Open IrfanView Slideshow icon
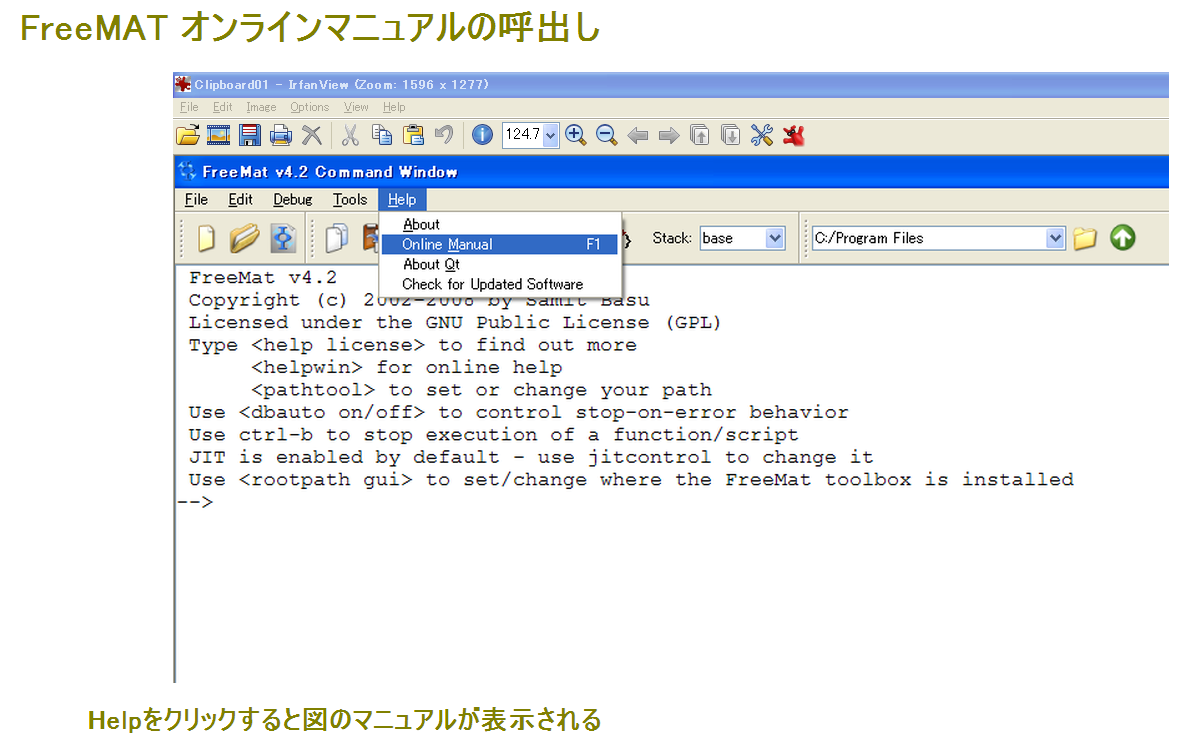 (x=218, y=135)
